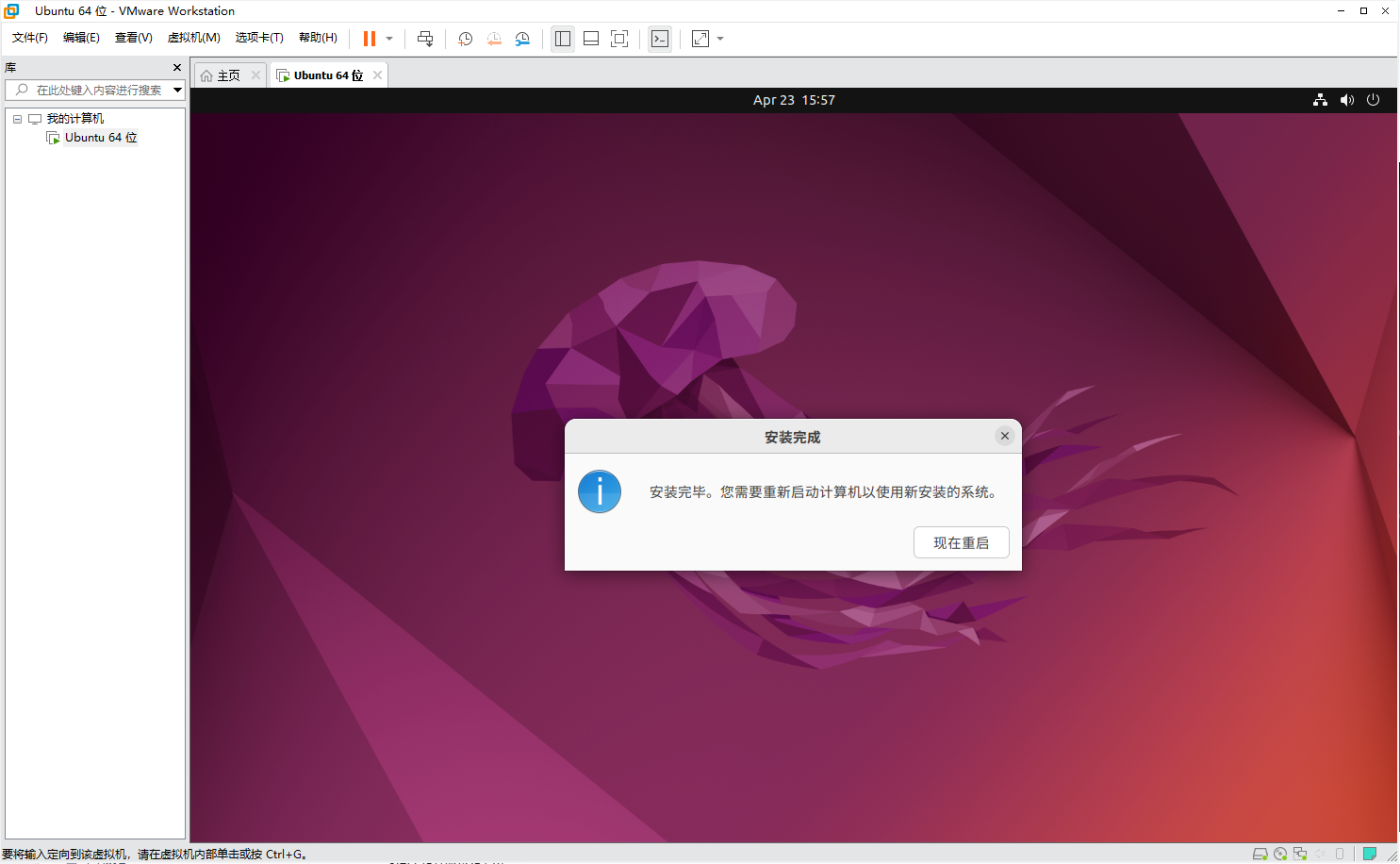Toggle the thumbnail bar view icon
1400x864 pixels.
(x=591, y=39)
